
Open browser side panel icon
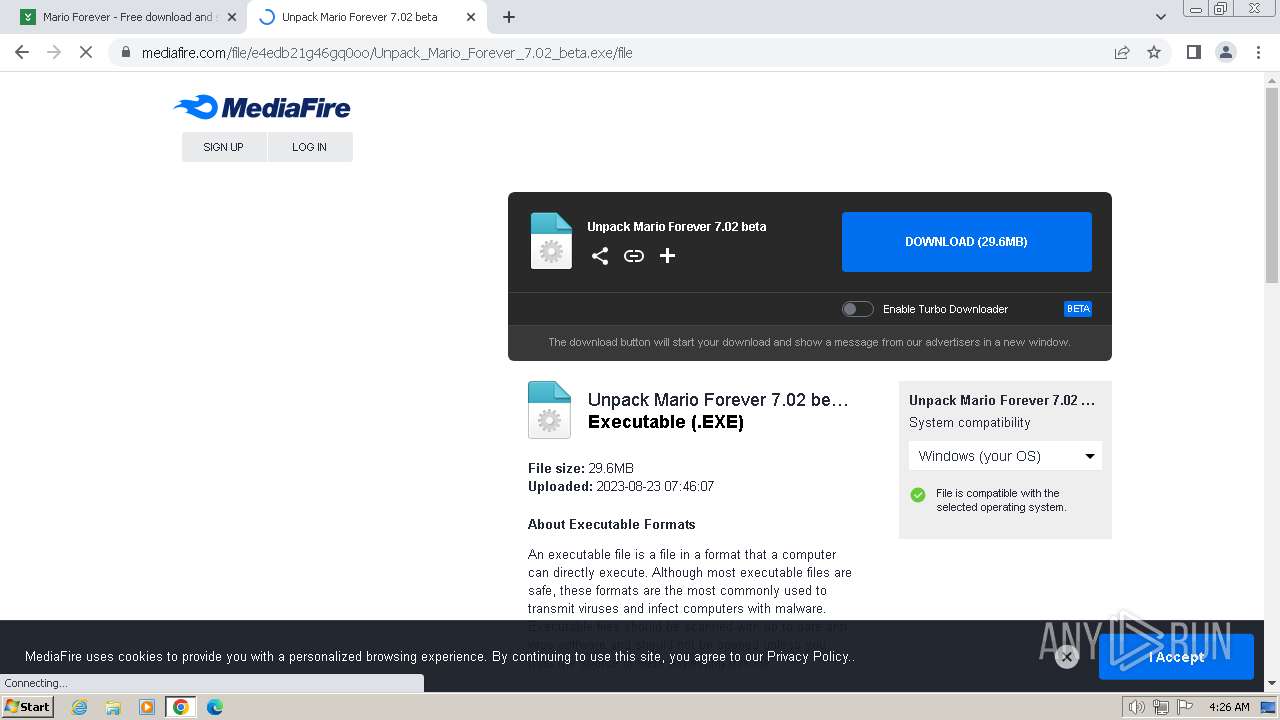click(1193, 52)
